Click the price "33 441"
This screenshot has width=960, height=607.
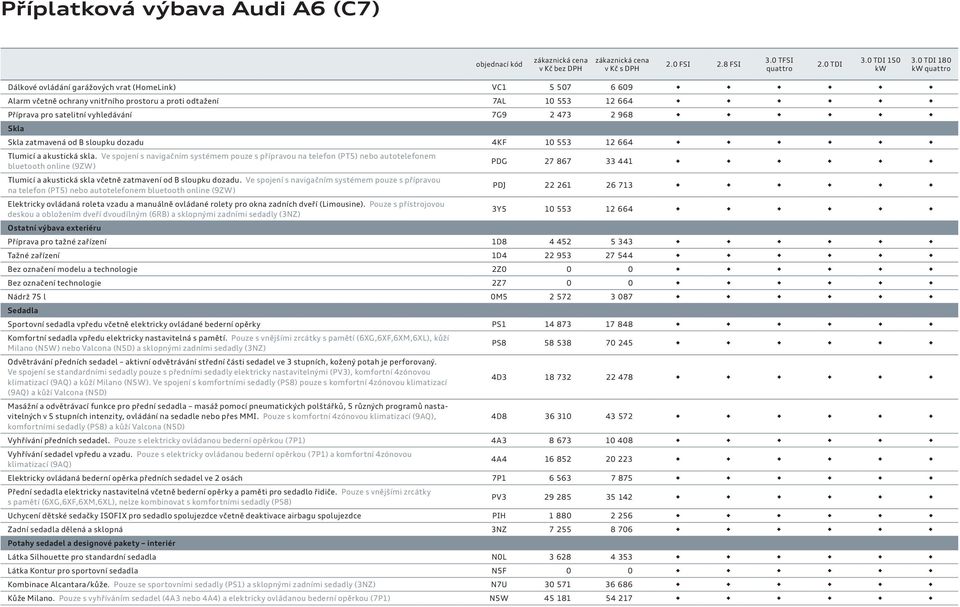click(619, 161)
